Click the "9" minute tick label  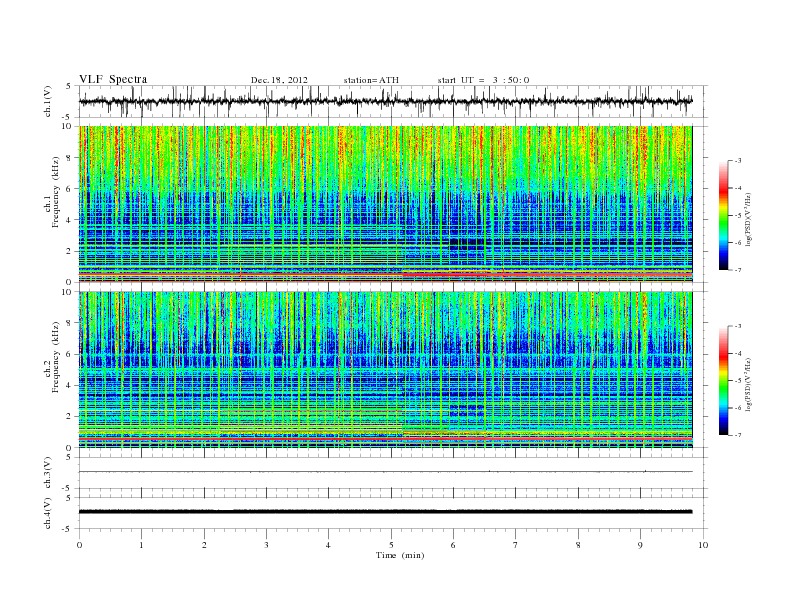tap(640, 545)
